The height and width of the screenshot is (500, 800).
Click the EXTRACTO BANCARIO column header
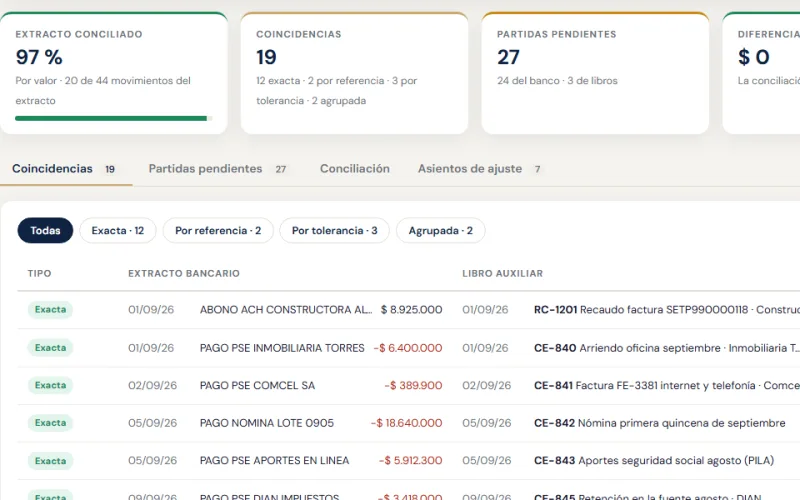click(184, 273)
